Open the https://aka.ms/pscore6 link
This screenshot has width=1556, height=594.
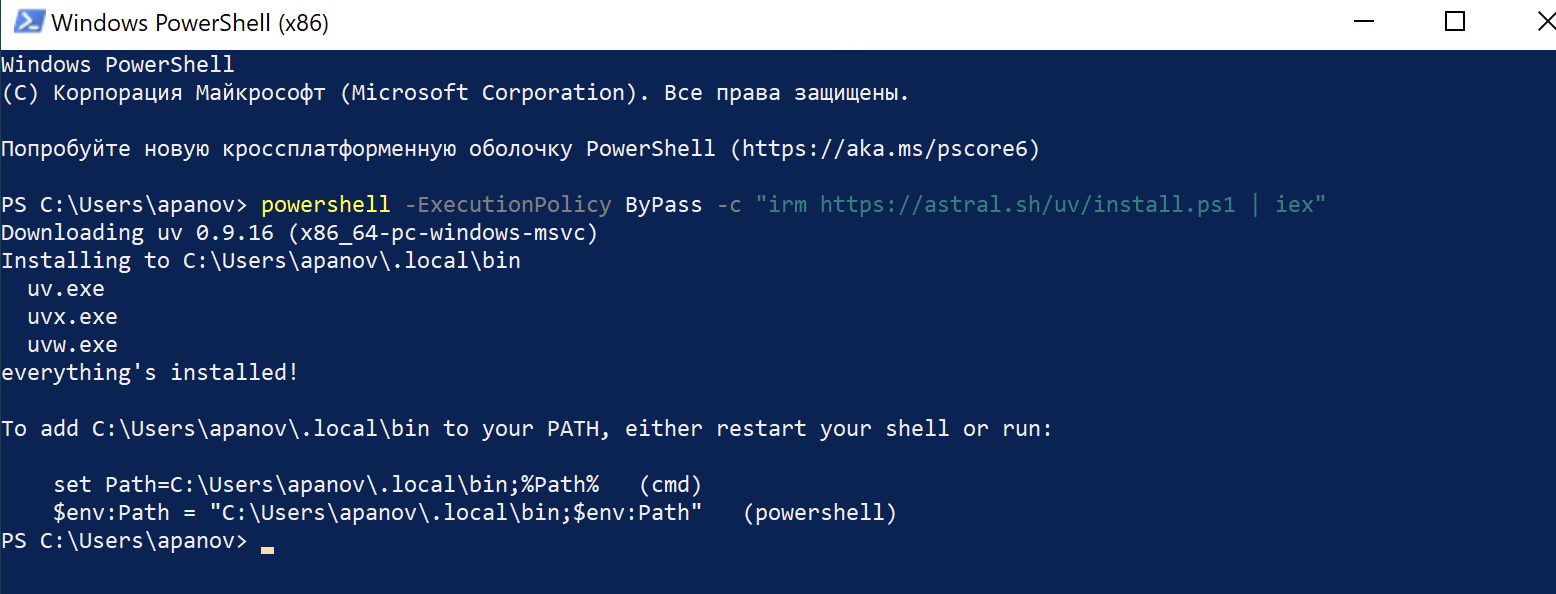(x=883, y=149)
